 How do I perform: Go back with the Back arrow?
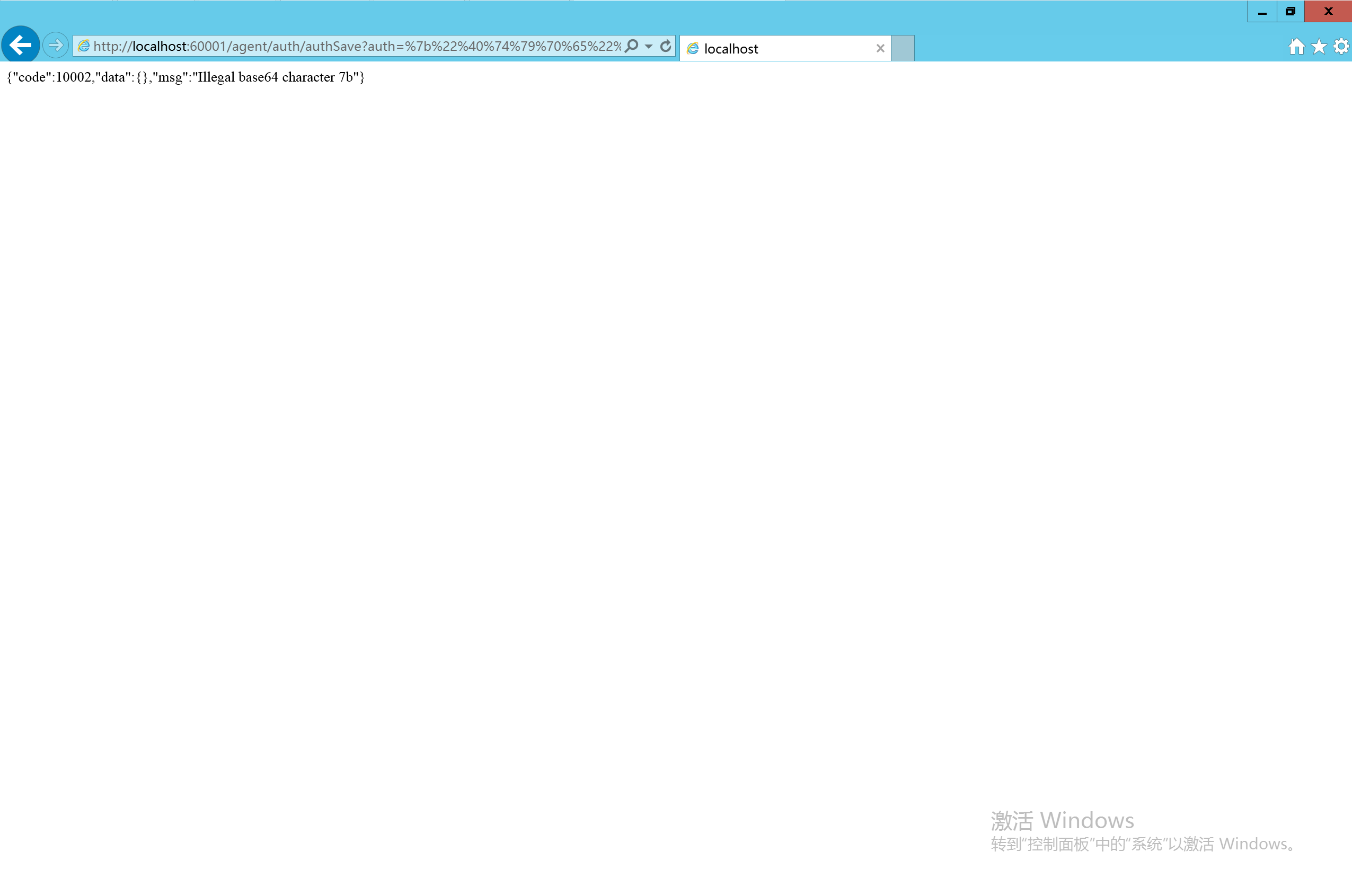point(21,45)
